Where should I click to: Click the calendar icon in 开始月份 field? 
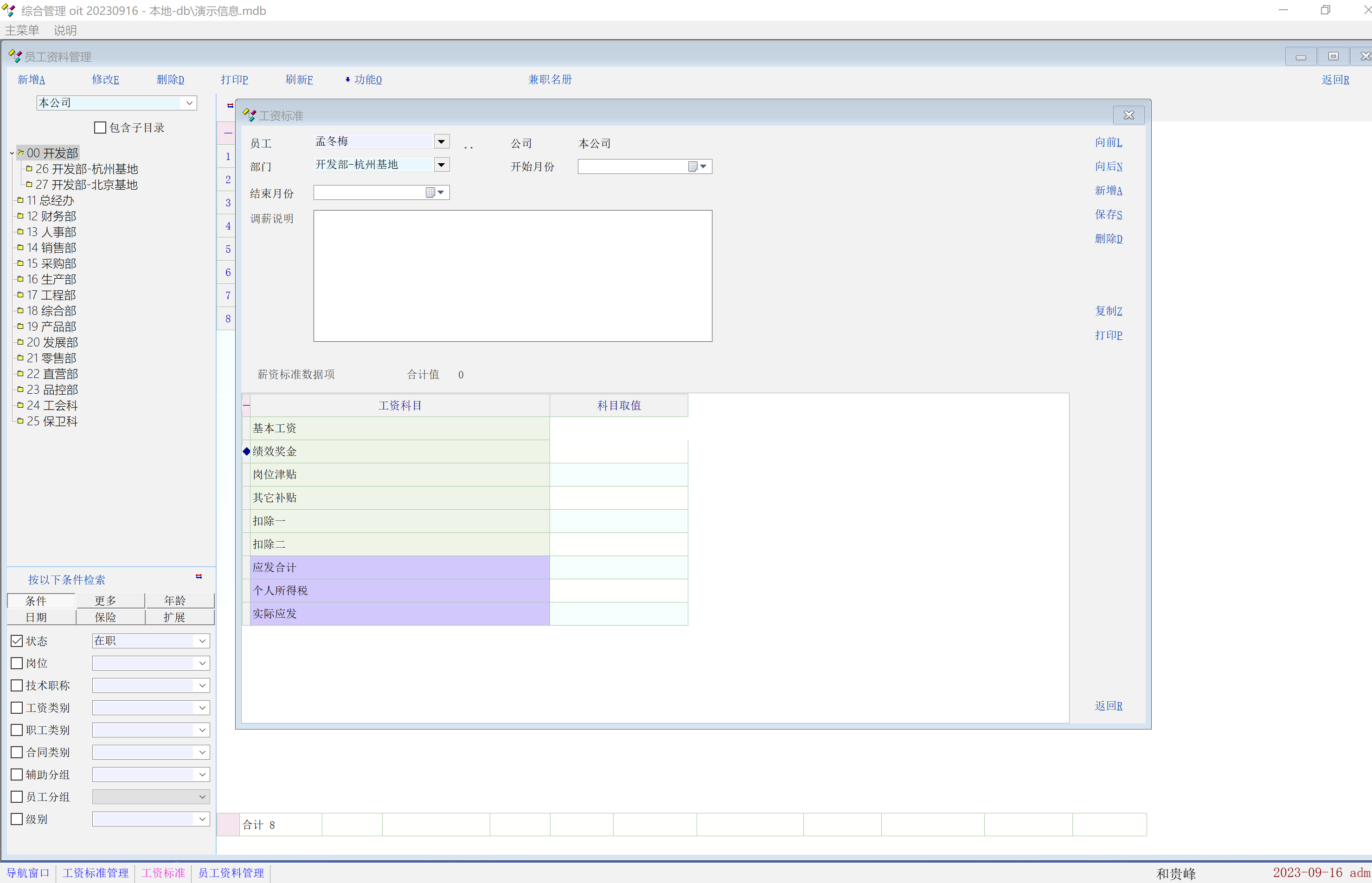pyautogui.click(x=693, y=166)
